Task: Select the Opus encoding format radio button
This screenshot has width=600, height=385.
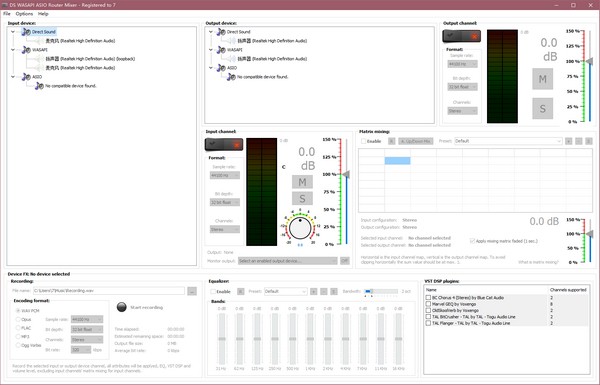Action: [18, 319]
